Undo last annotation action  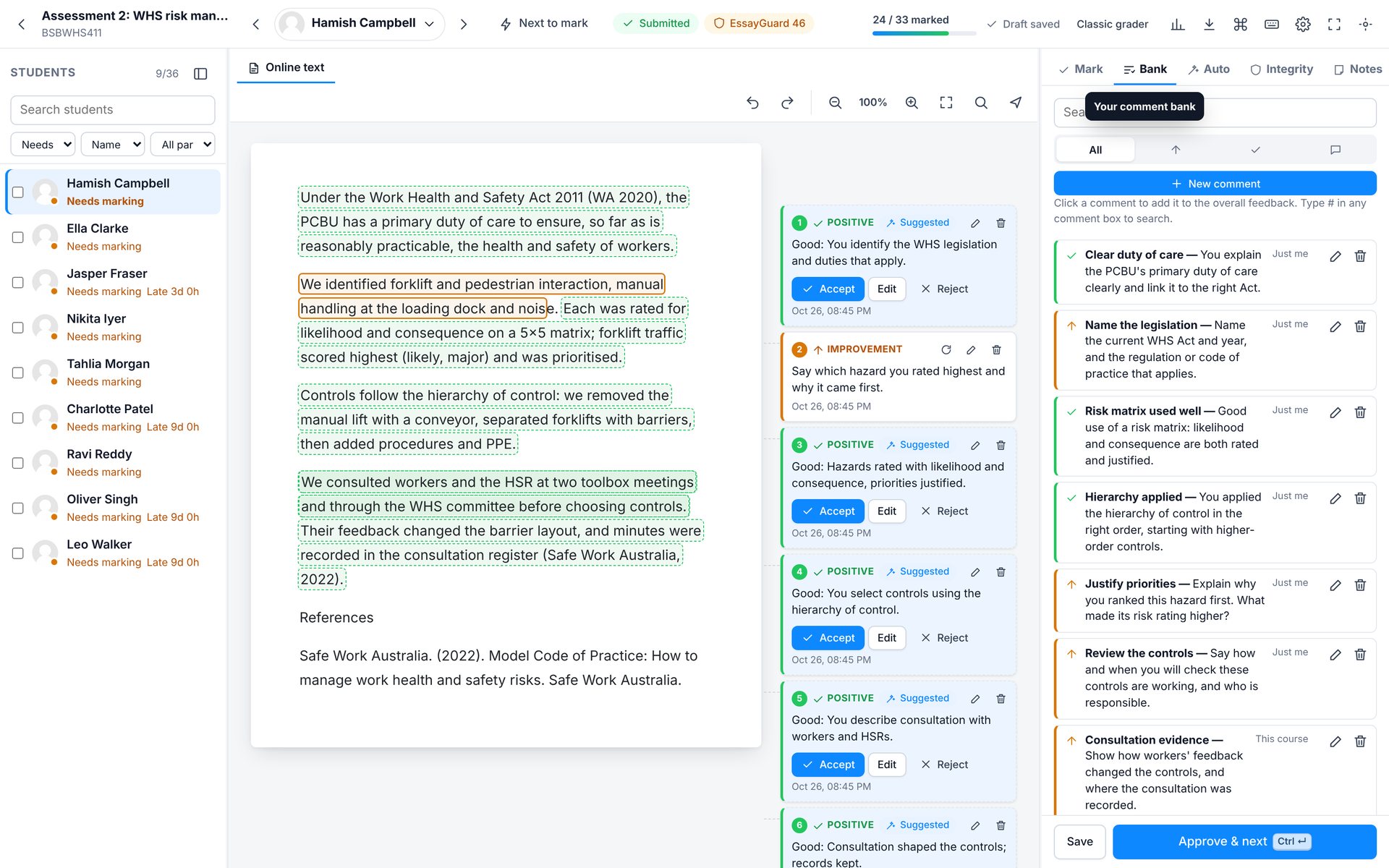coord(752,103)
